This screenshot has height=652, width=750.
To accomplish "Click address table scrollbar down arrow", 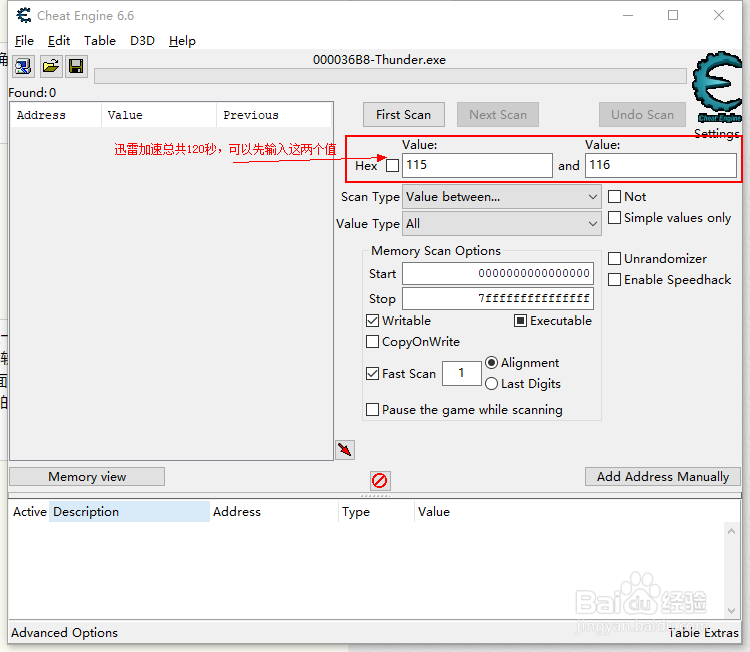I will [x=731, y=611].
